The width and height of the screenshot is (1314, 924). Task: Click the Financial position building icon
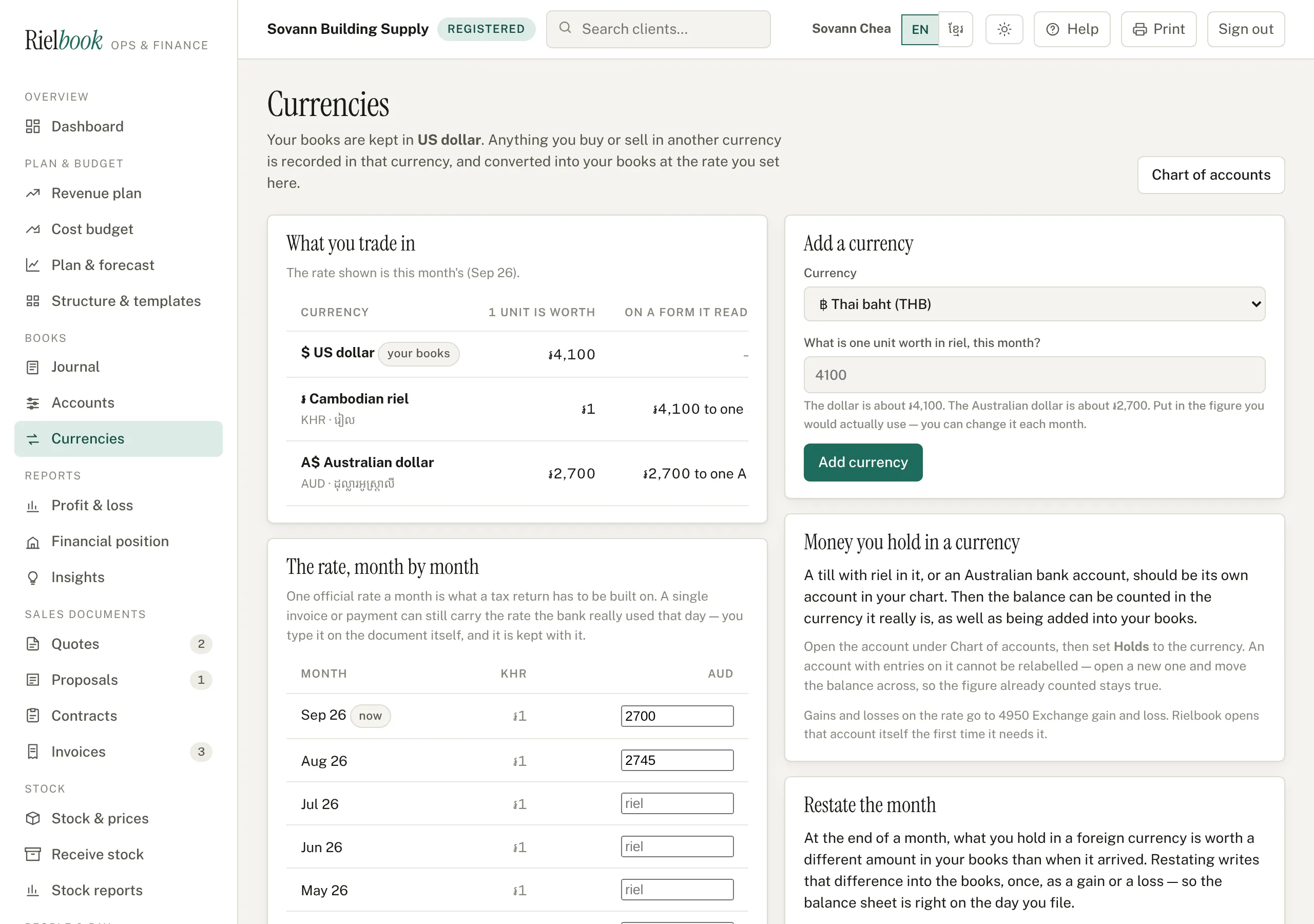[x=33, y=542]
